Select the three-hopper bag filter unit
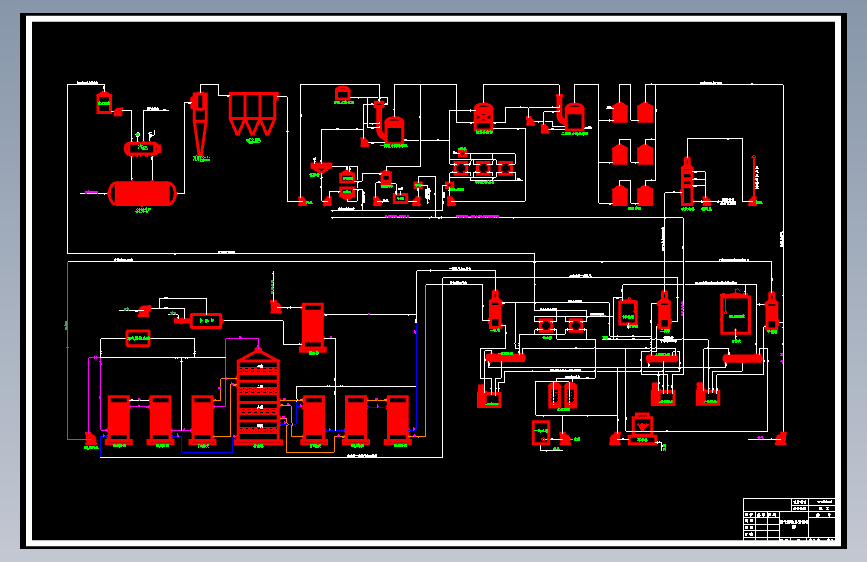Image resolution: width=867 pixels, height=562 pixels. click(253, 114)
